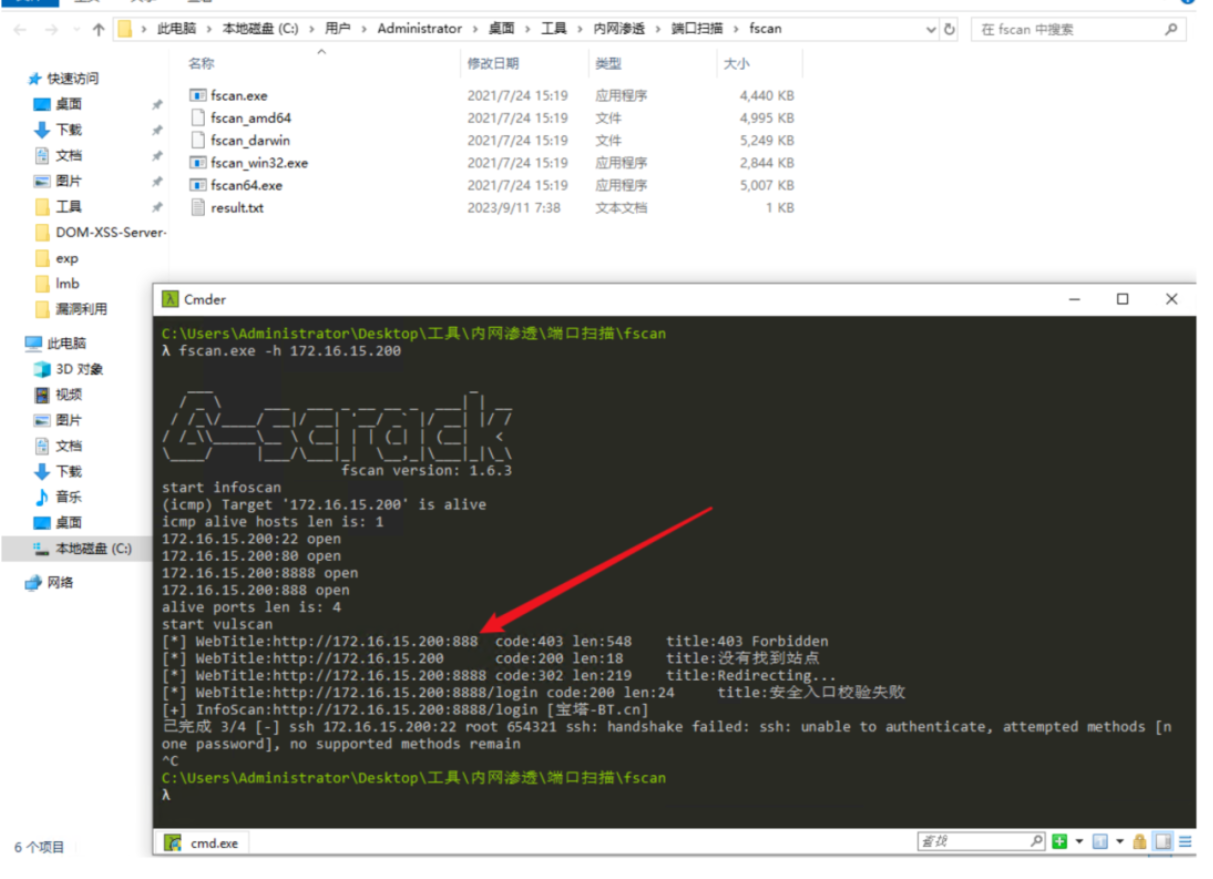
Task: Click the blue T icon in the Cmder status bar
Action: [x=1100, y=841]
